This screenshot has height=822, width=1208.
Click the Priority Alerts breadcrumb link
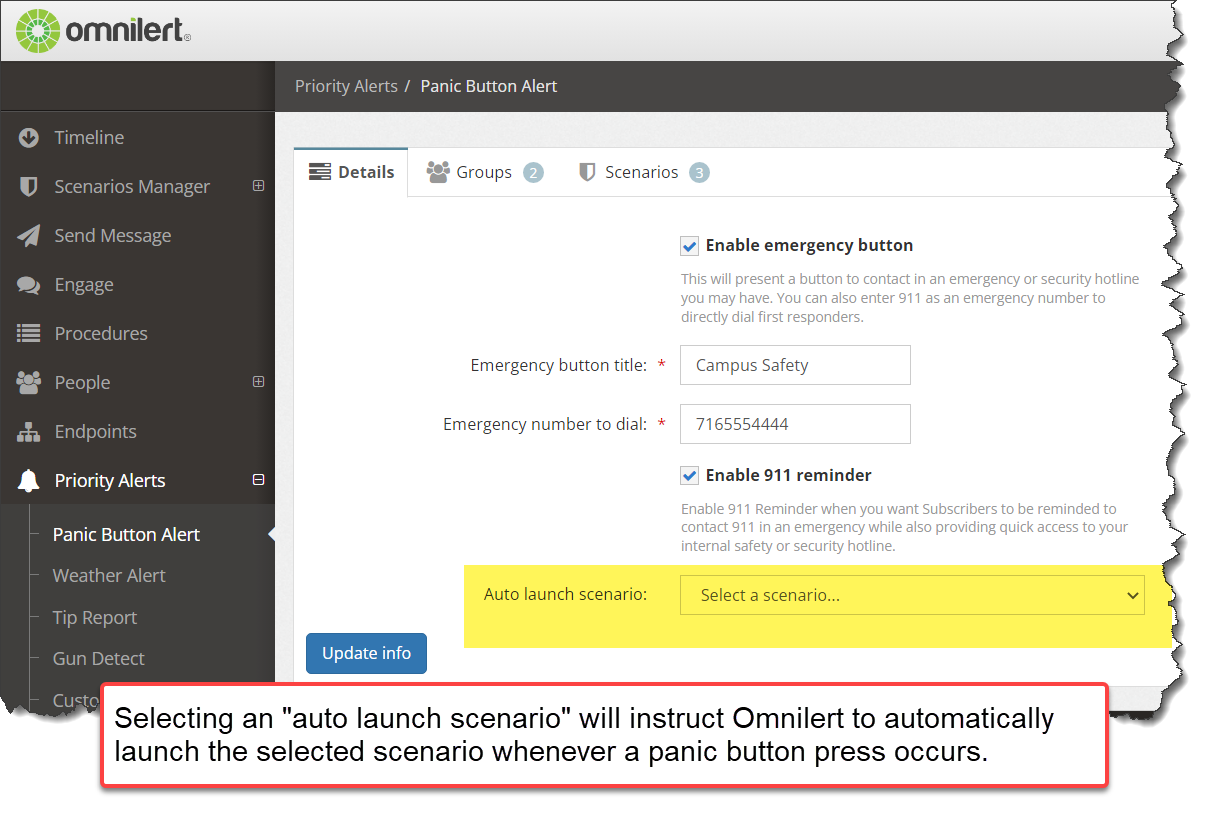(346, 86)
